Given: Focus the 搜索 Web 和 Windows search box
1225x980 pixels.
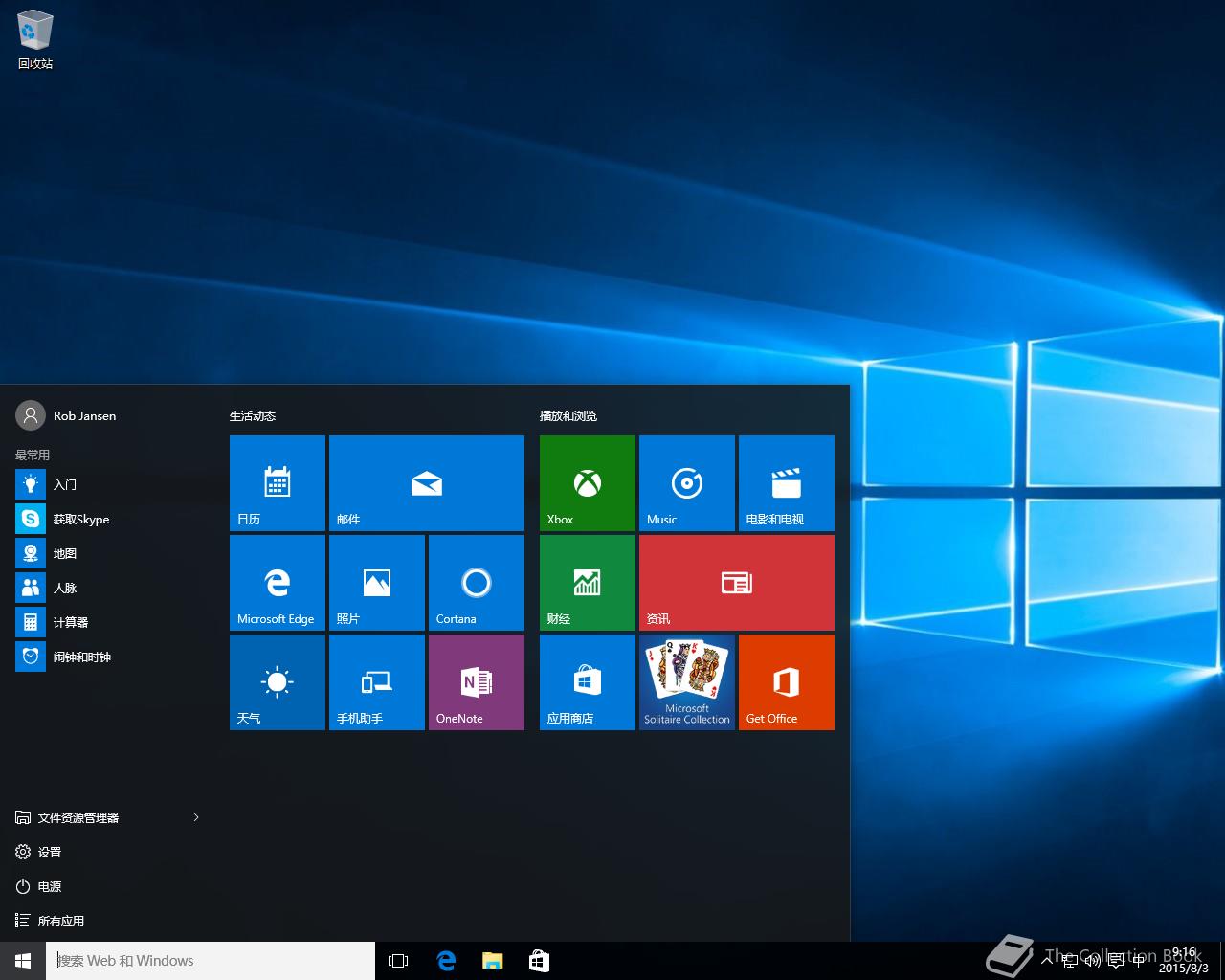Looking at the screenshot, I should pyautogui.click(x=211, y=961).
